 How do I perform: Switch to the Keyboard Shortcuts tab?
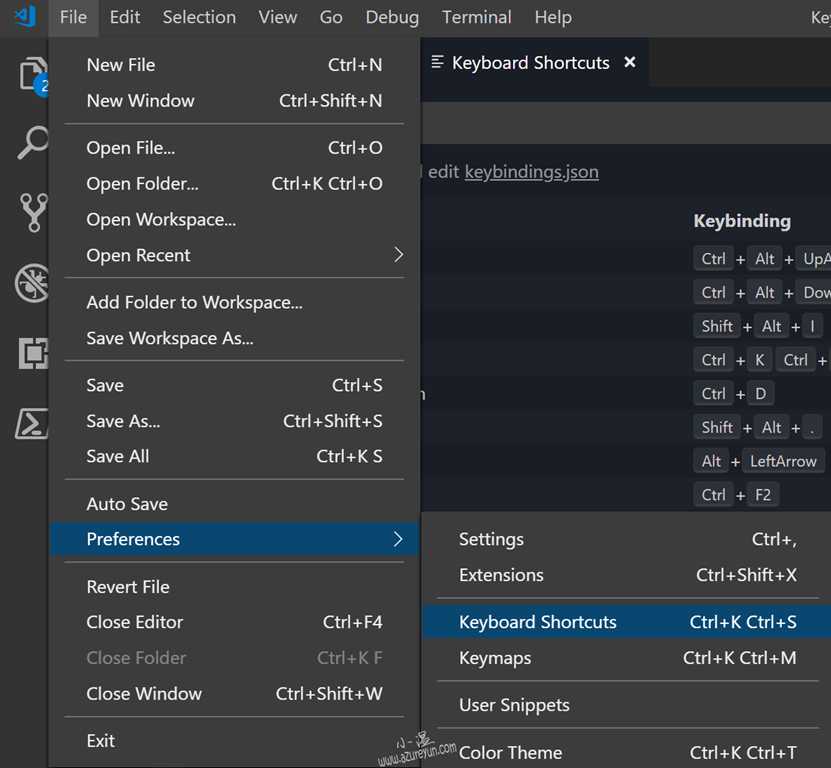[x=535, y=63]
